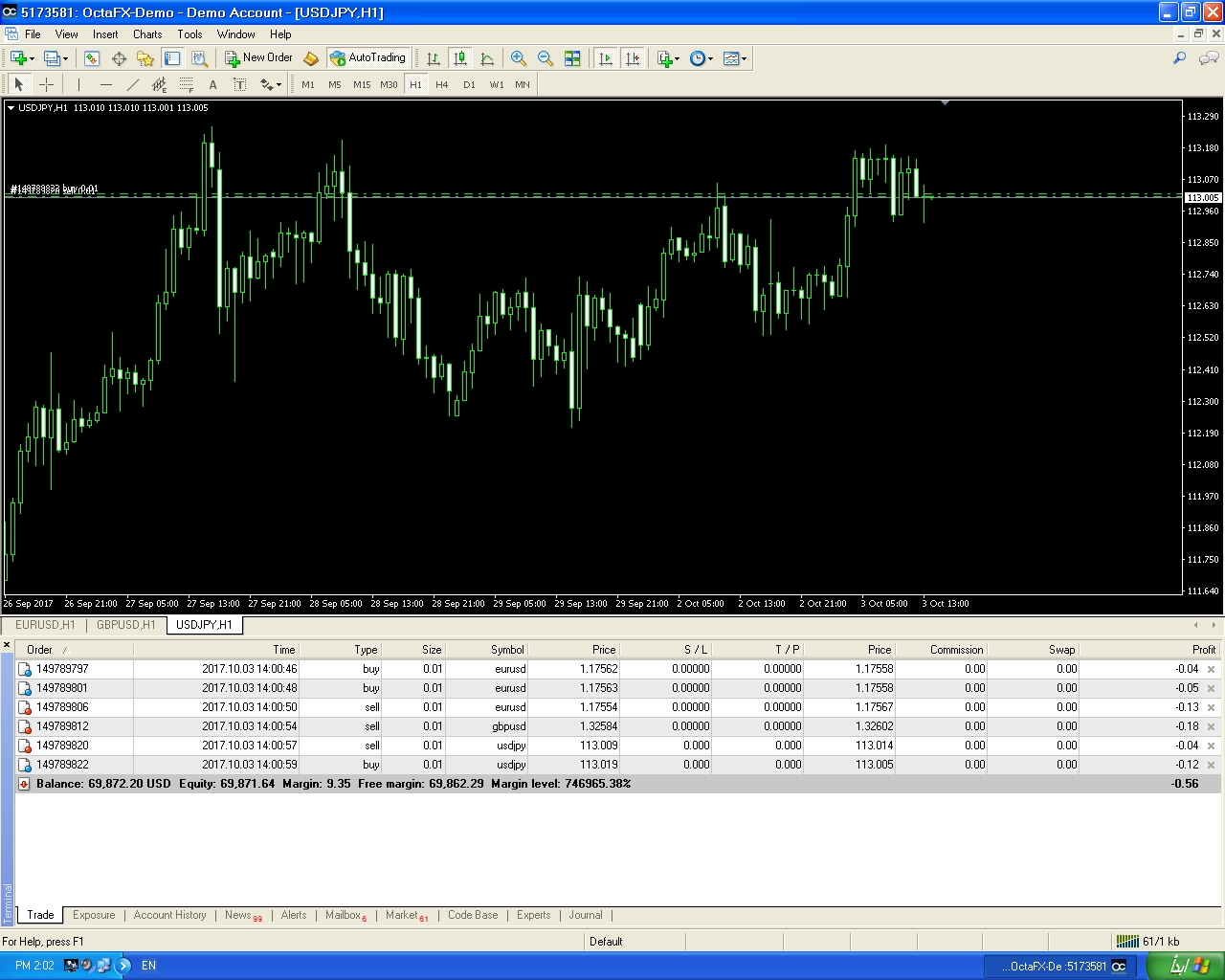Zoom in on the chart

[518, 58]
